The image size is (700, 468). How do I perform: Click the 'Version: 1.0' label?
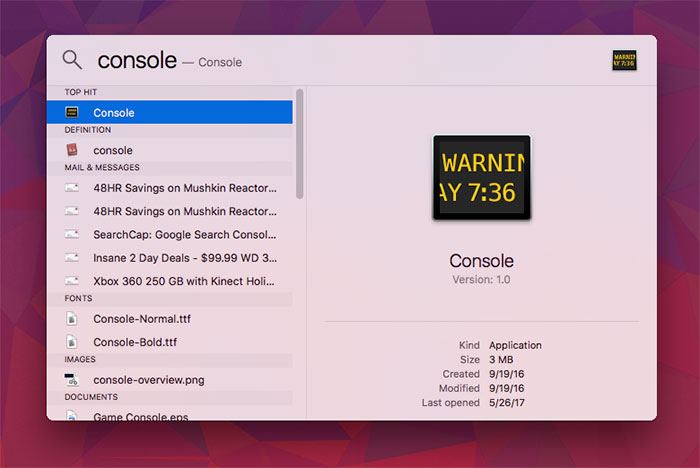pos(481,280)
